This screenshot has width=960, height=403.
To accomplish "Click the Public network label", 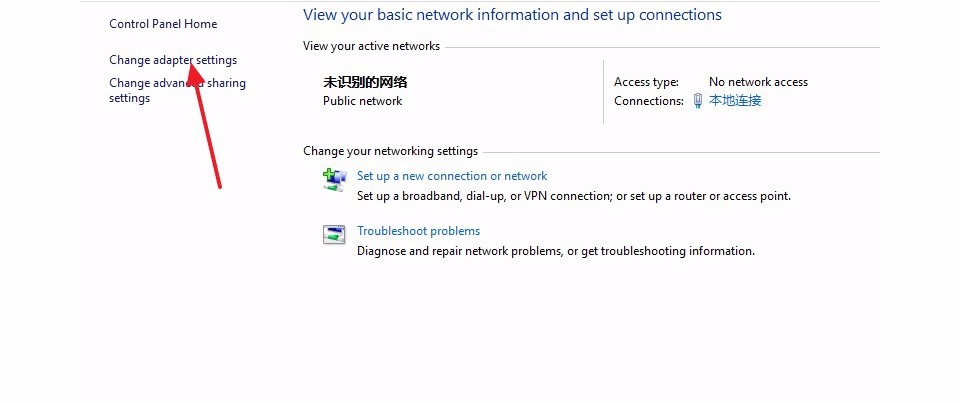I will pos(362,101).
